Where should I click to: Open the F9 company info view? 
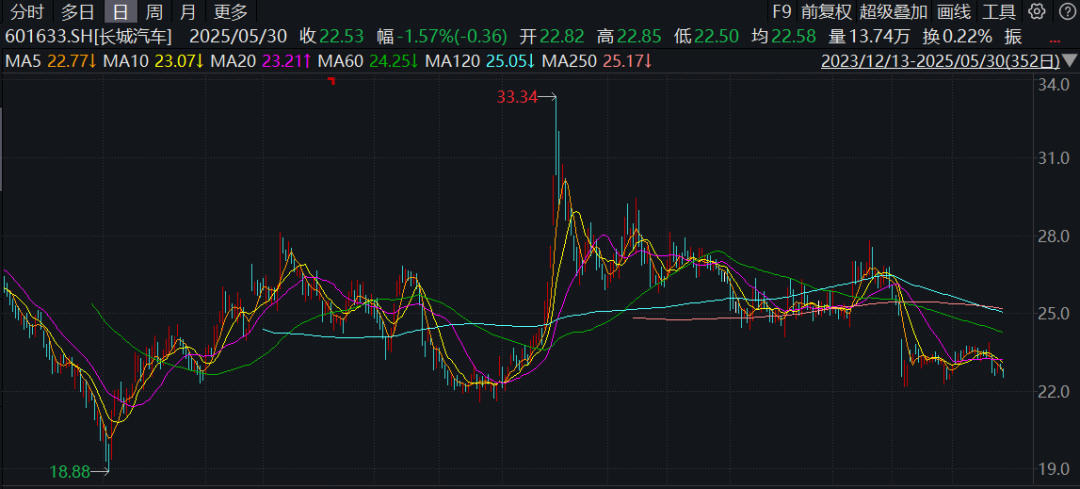pos(781,12)
